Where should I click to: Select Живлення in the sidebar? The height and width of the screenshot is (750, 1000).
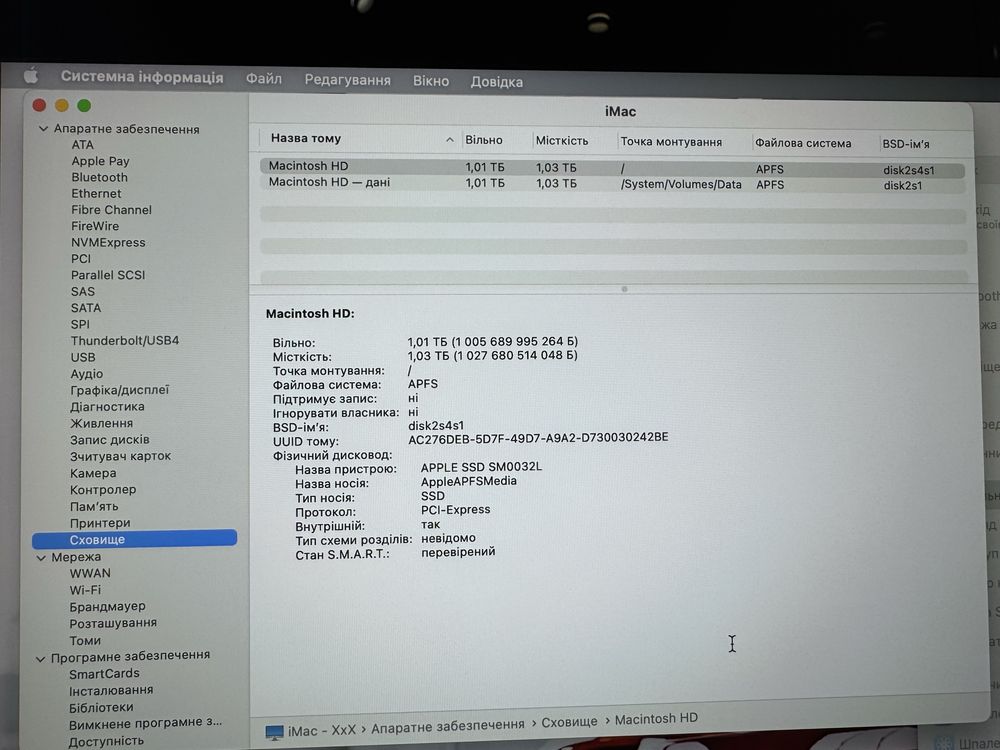(101, 423)
